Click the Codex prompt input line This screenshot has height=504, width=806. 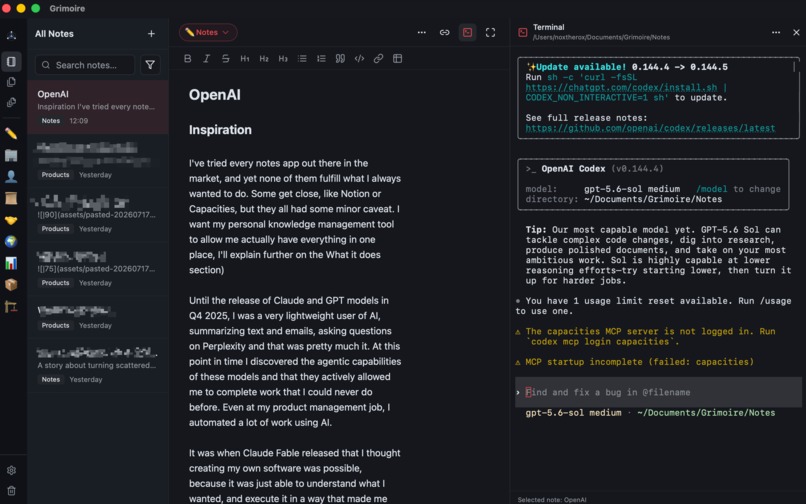tap(658, 392)
